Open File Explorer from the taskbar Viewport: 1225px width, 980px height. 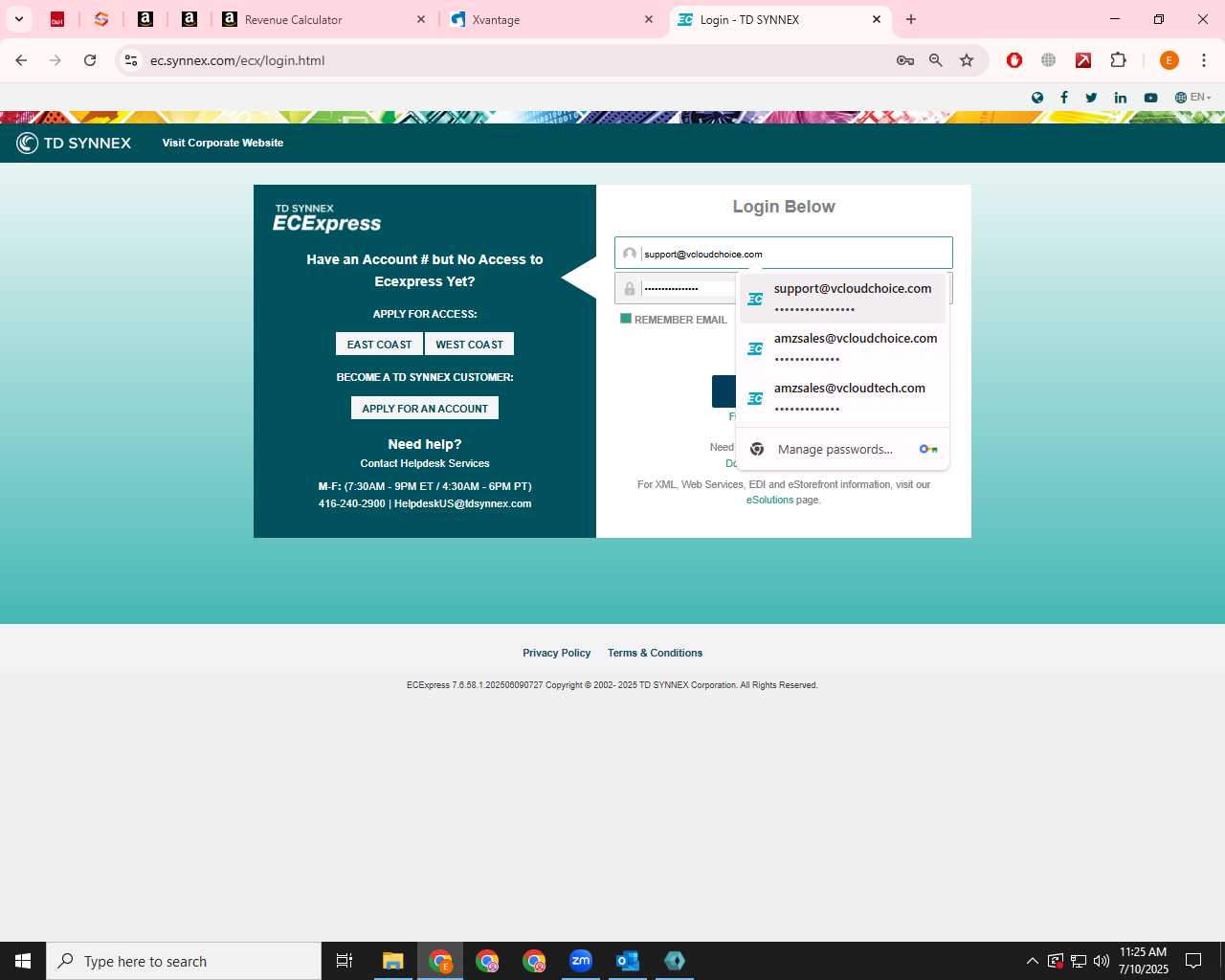click(393, 961)
